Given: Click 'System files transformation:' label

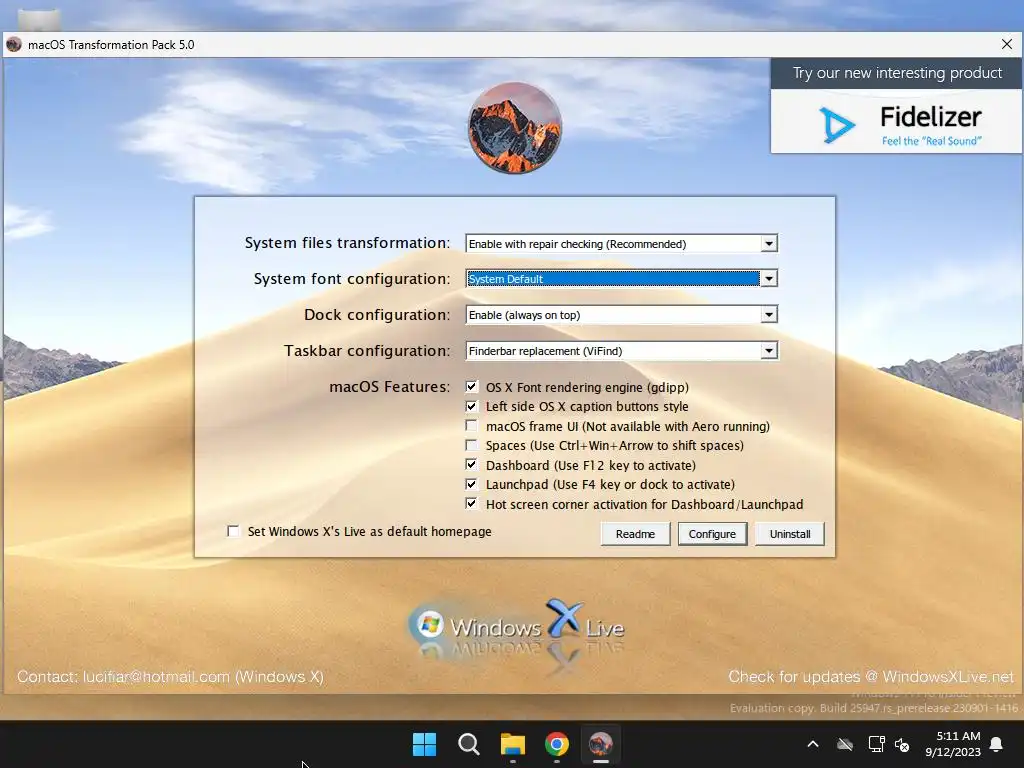Looking at the screenshot, I should (347, 243).
